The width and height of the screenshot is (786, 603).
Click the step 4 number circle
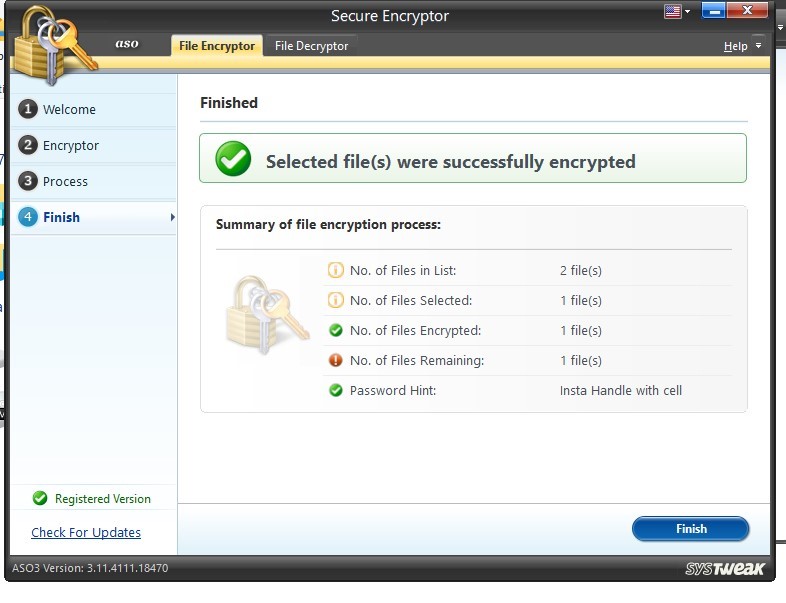(x=28, y=217)
